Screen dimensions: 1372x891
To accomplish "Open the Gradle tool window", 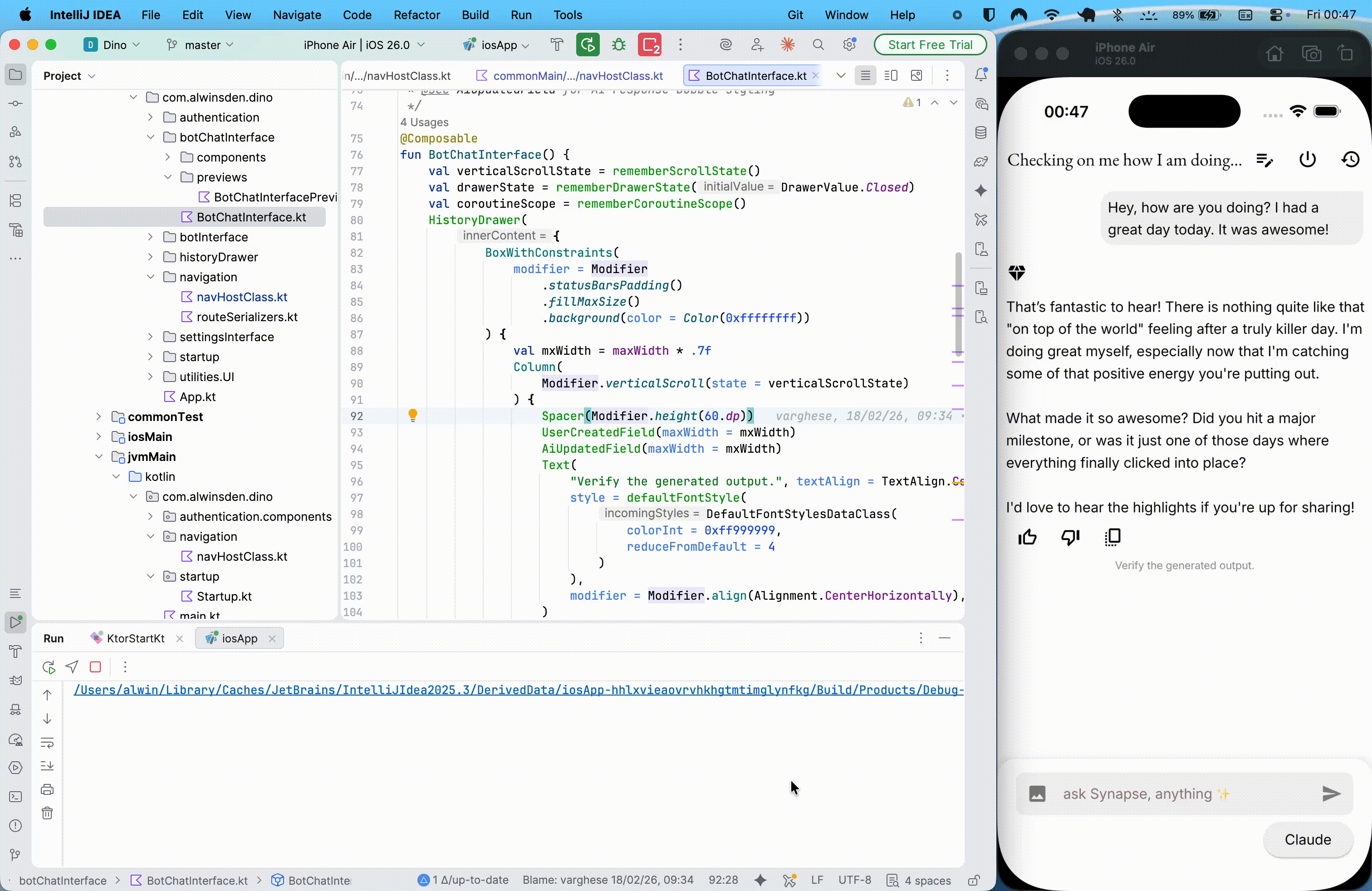I will click(x=981, y=162).
